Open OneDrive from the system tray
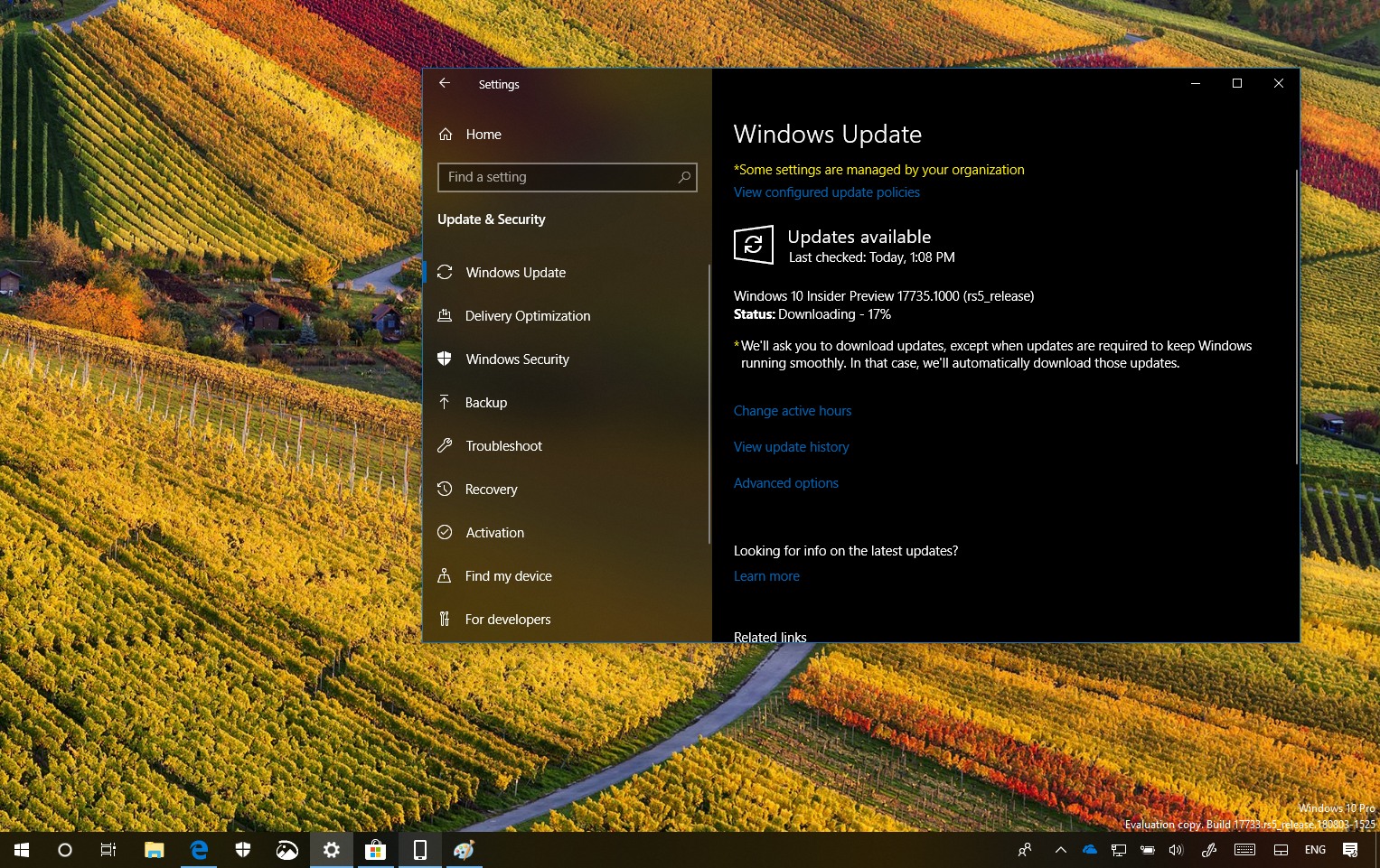1380x868 pixels. pos(1089,849)
